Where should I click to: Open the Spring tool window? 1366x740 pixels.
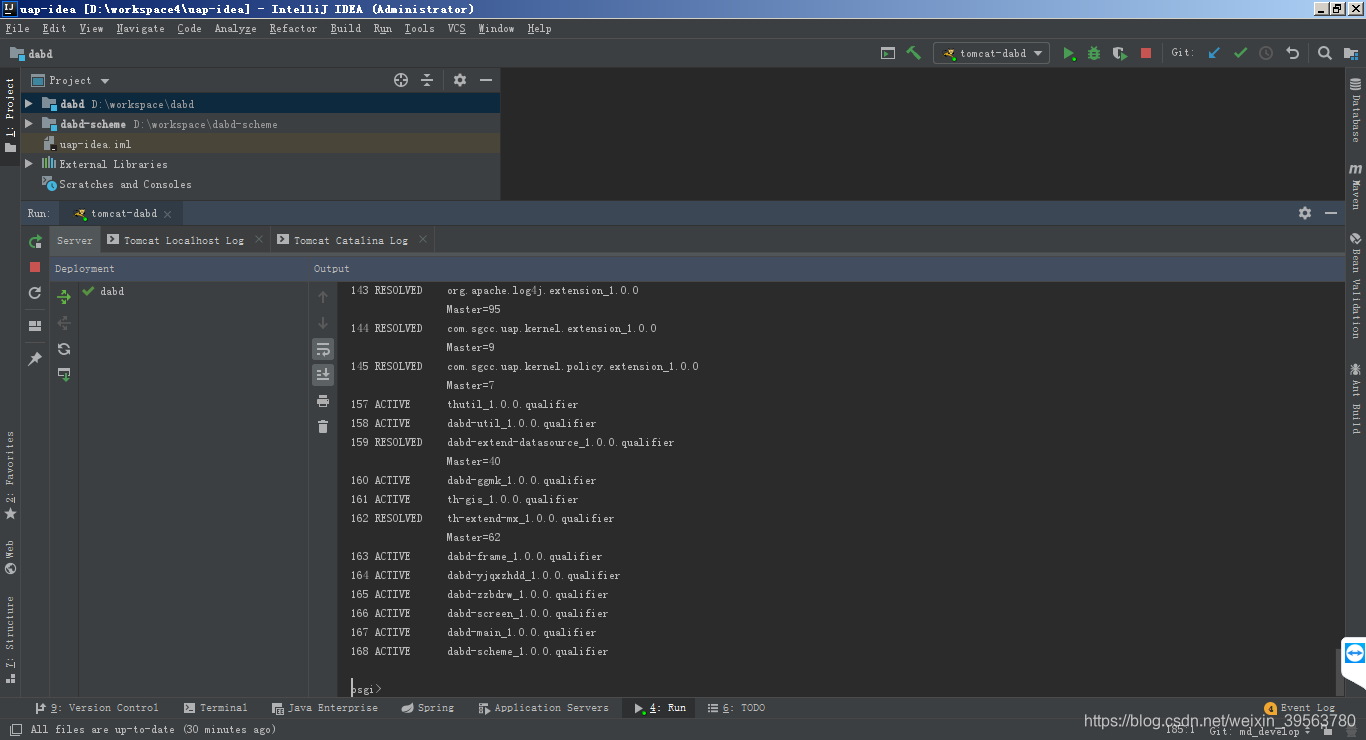427,708
